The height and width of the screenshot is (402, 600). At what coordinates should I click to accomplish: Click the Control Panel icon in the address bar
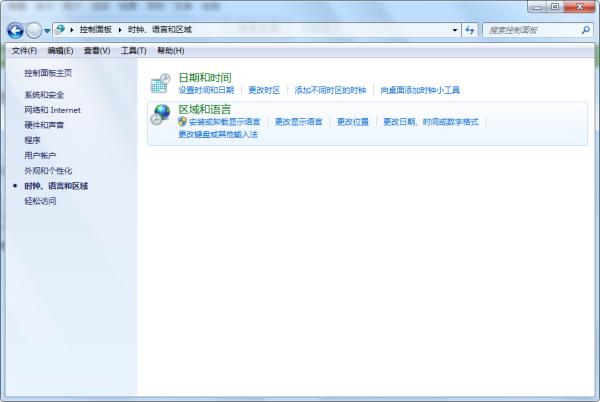(60, 29)
